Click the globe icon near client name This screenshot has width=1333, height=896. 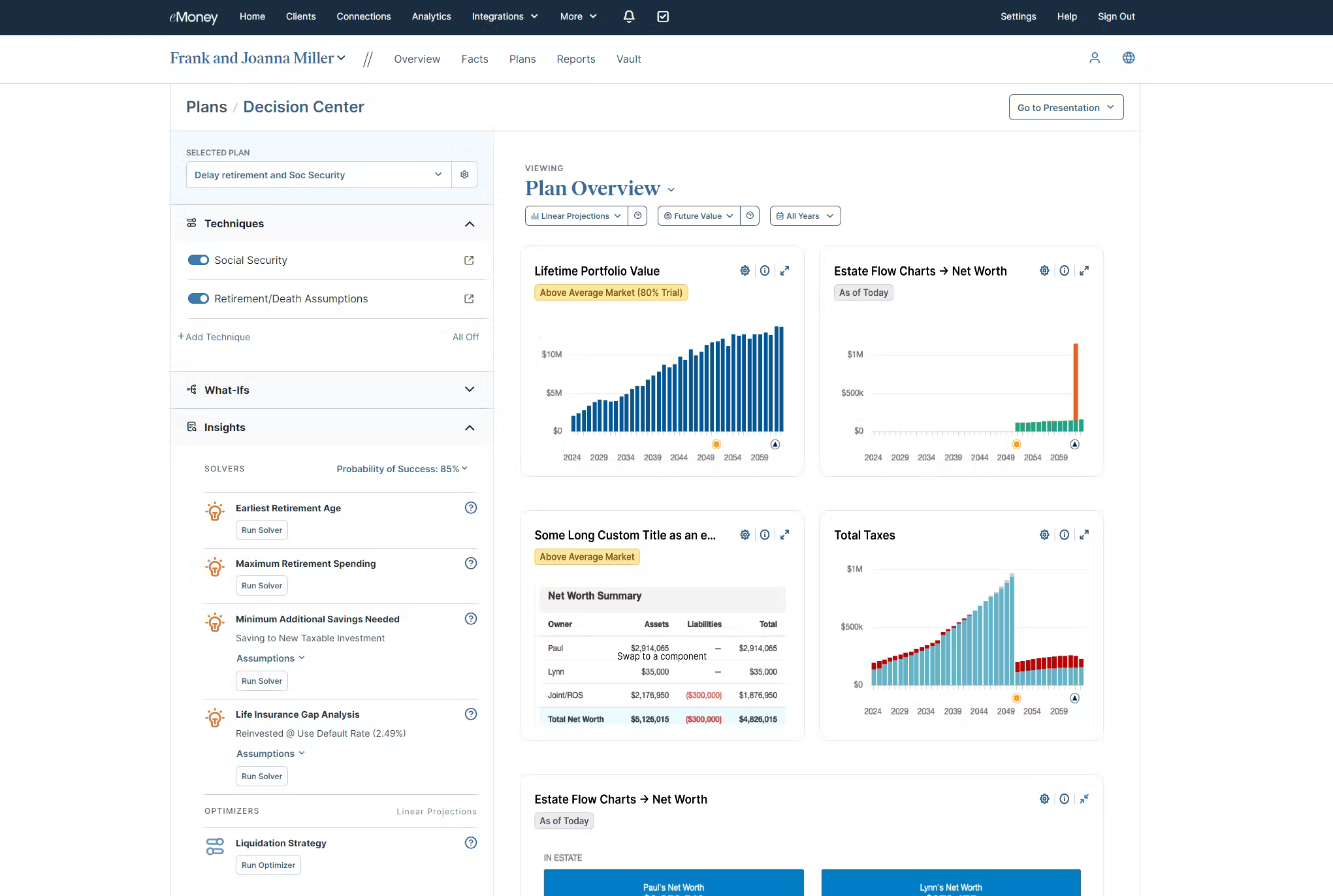pyautogui.click(x=1129, y=57)
